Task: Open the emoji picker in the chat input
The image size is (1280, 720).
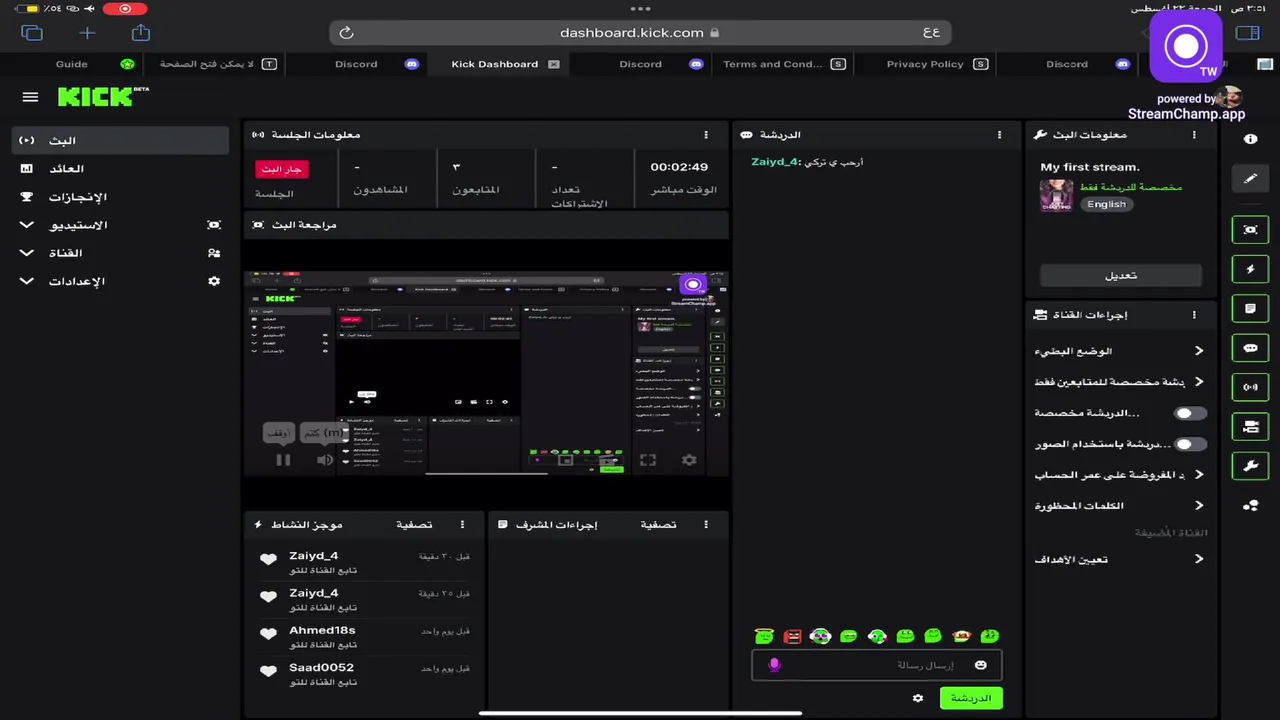Action: (x=980, y=665)
